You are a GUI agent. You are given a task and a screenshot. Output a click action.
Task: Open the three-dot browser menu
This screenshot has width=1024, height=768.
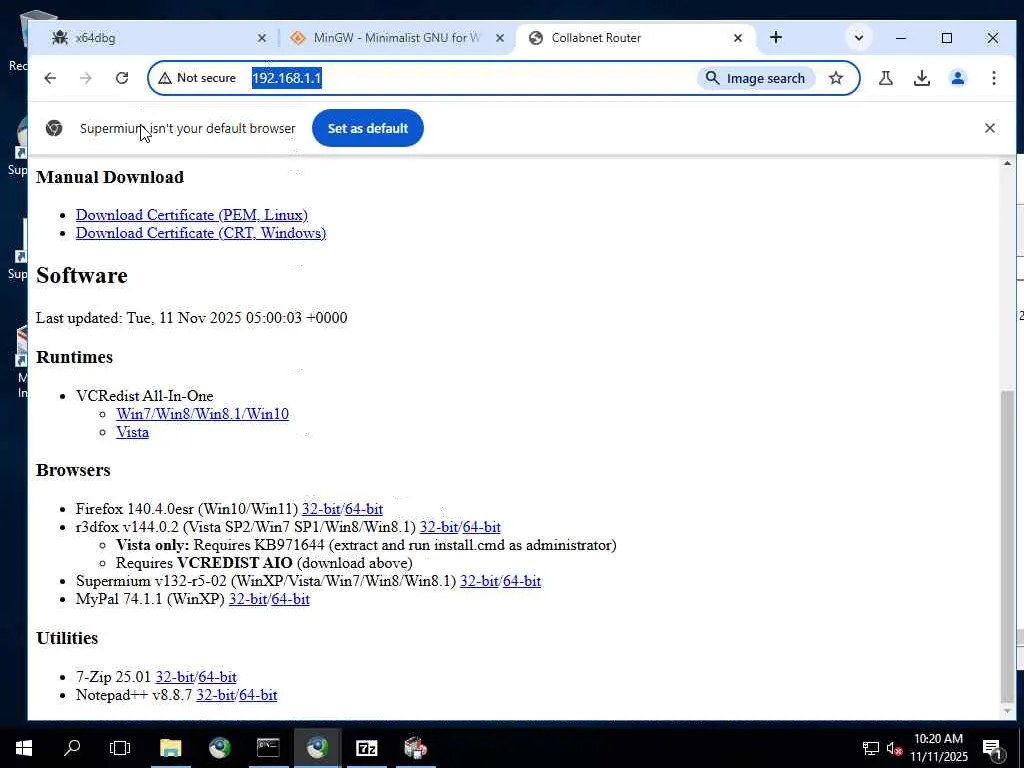click(993, 78)
